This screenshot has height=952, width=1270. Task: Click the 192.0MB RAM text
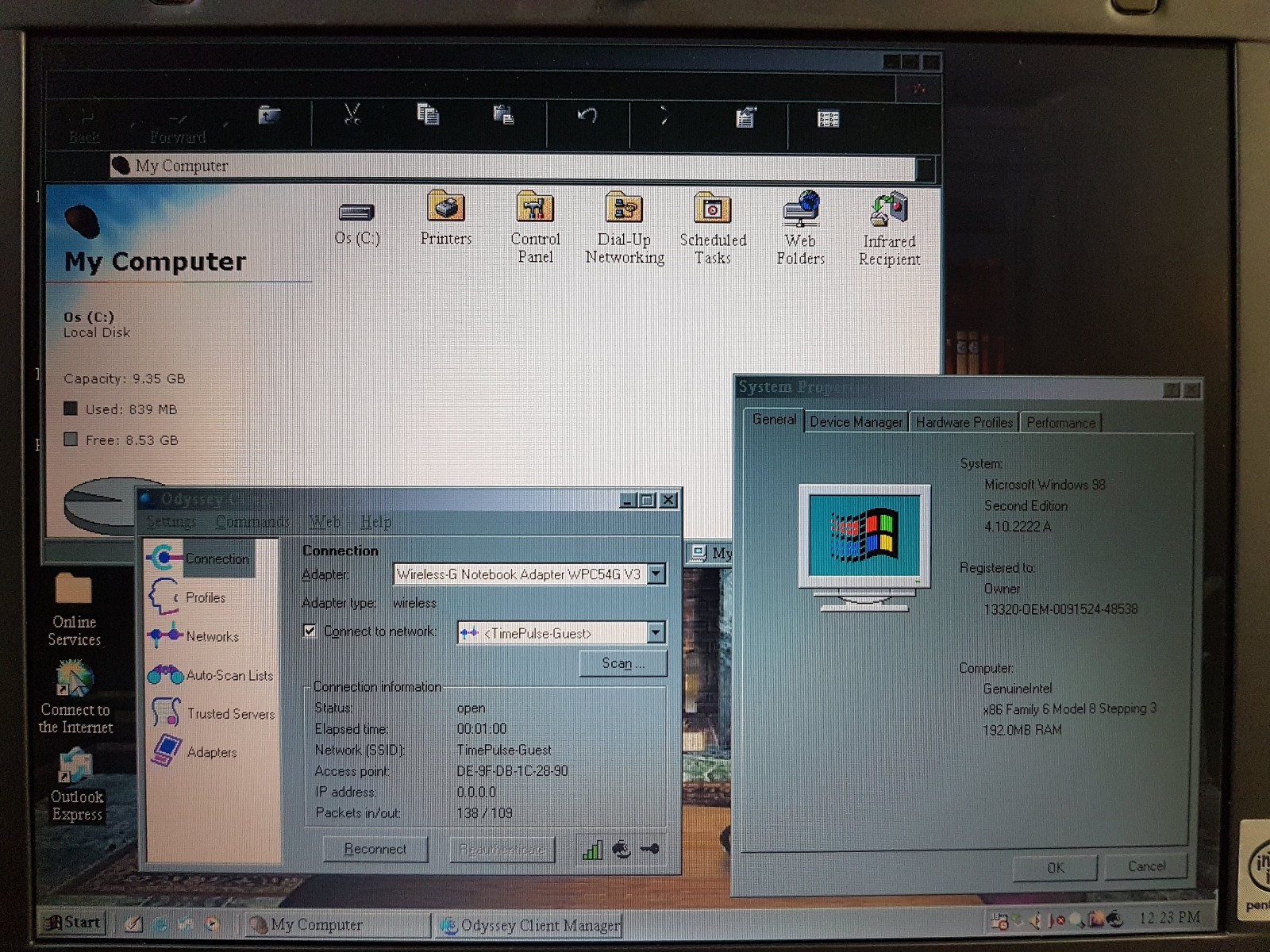pyautogui.click(x=1022, y=730)
